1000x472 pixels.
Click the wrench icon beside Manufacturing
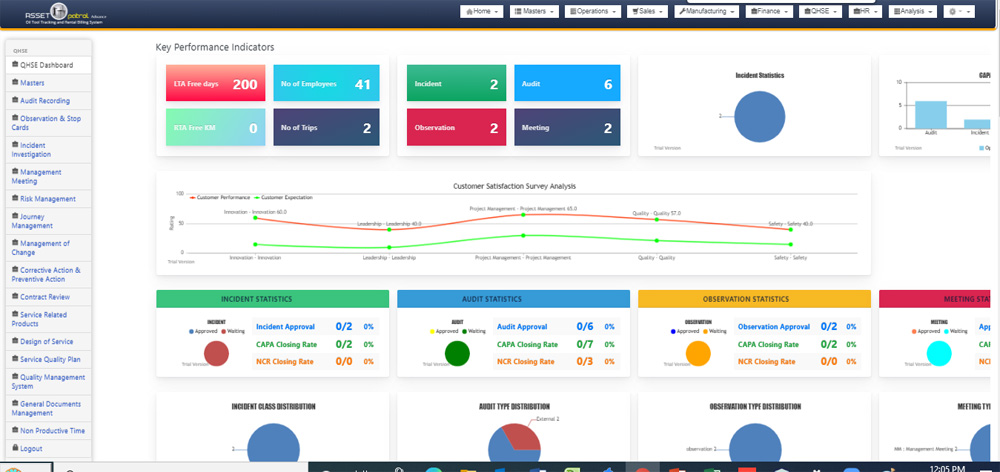[x=682, y=11]
